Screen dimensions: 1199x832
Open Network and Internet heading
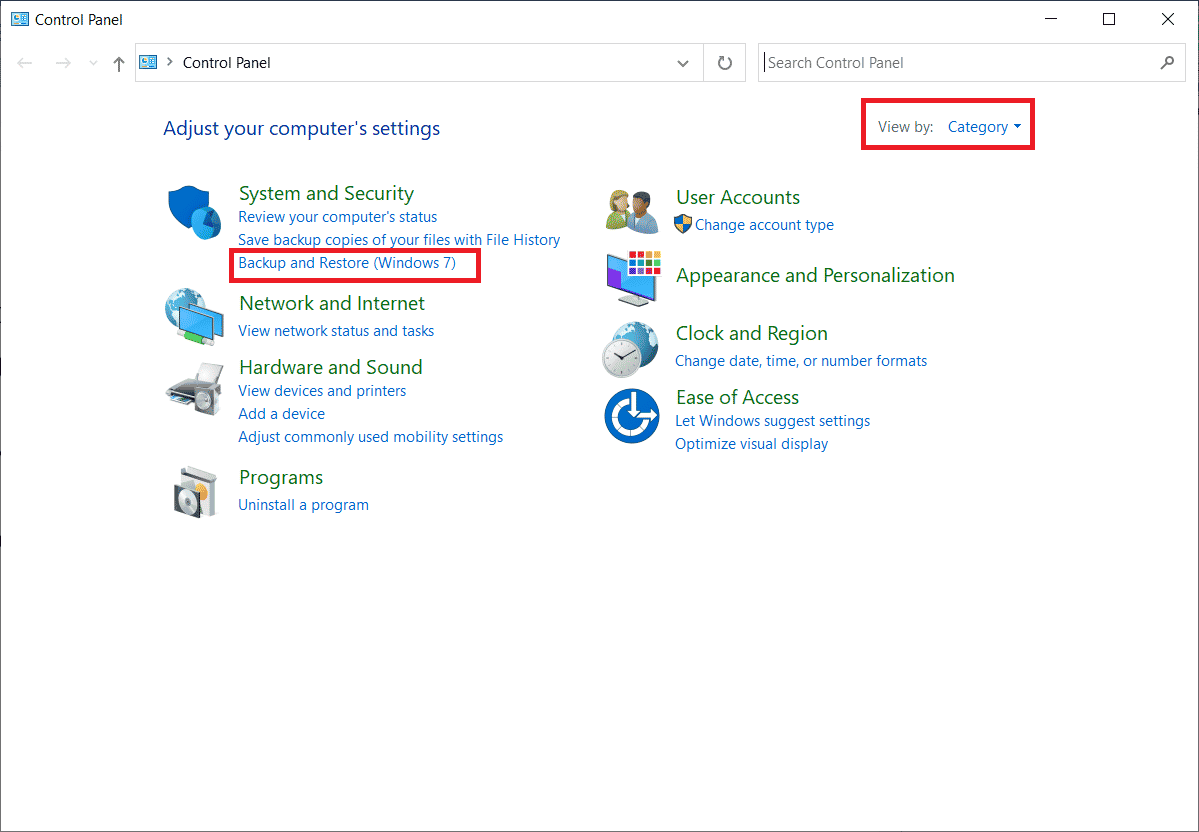tap(332, 304)
